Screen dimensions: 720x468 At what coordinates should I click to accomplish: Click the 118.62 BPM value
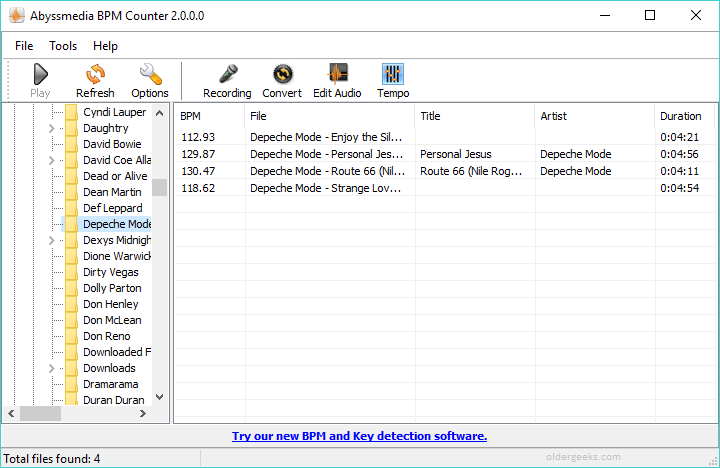point(198,188)
